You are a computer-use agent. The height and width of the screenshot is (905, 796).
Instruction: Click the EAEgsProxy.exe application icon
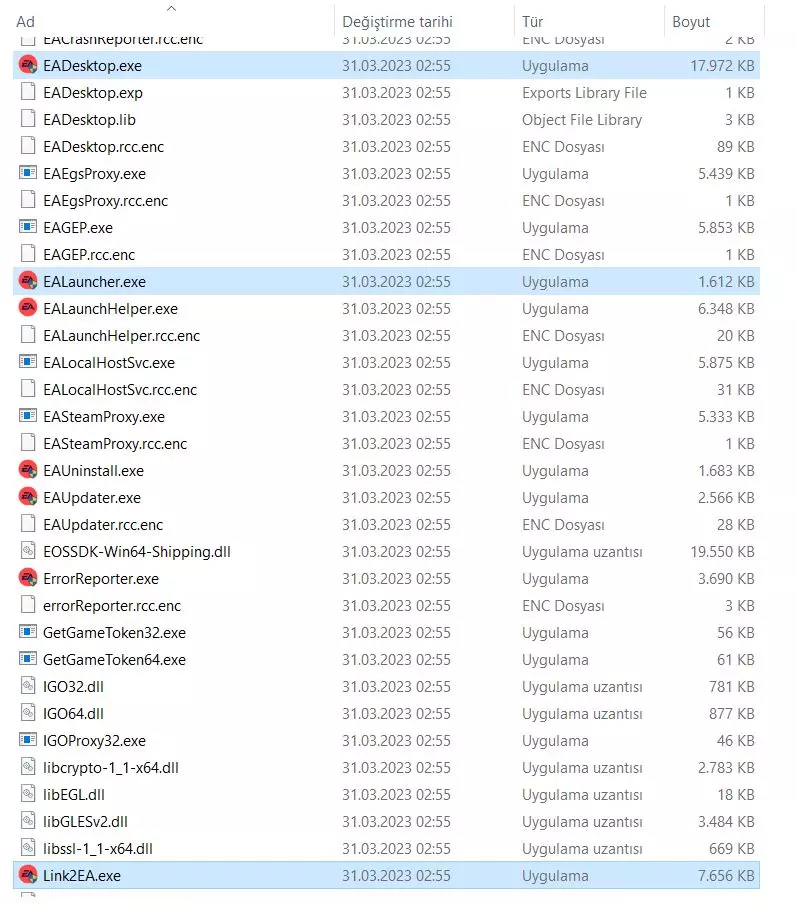pyautogui.click(x=28, y=173)
